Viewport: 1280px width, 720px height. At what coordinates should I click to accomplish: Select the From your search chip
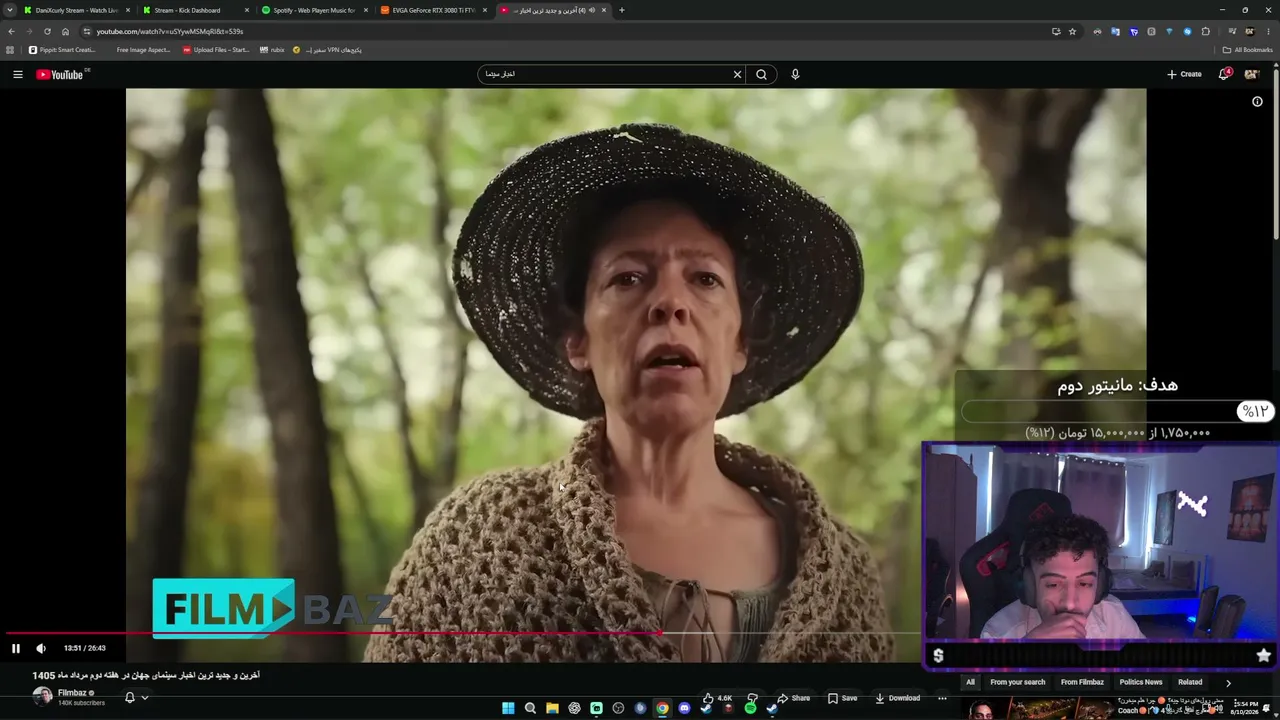1017,682
